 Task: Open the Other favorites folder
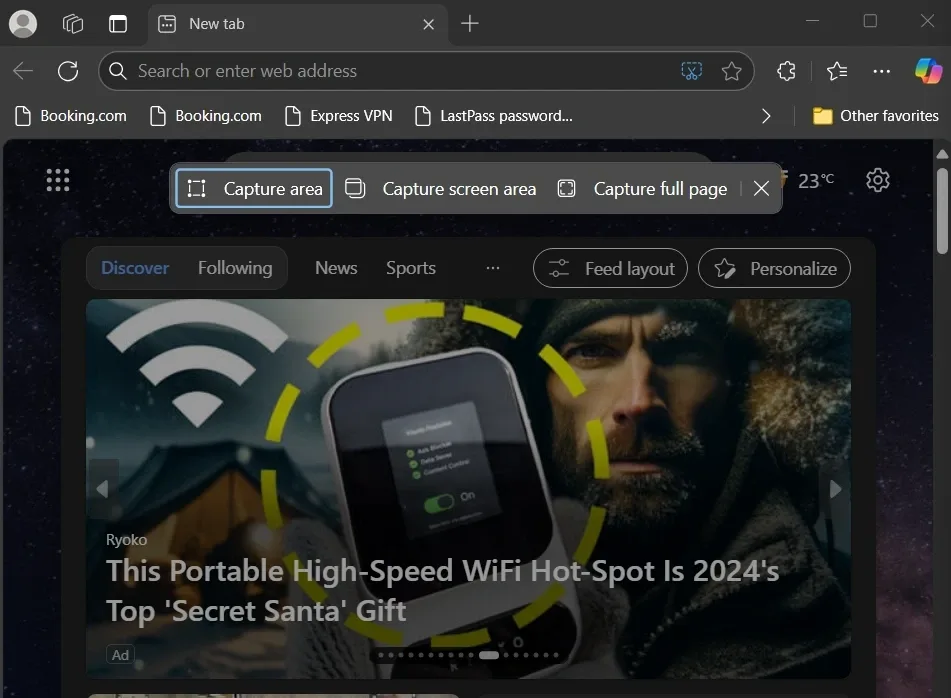875,116
